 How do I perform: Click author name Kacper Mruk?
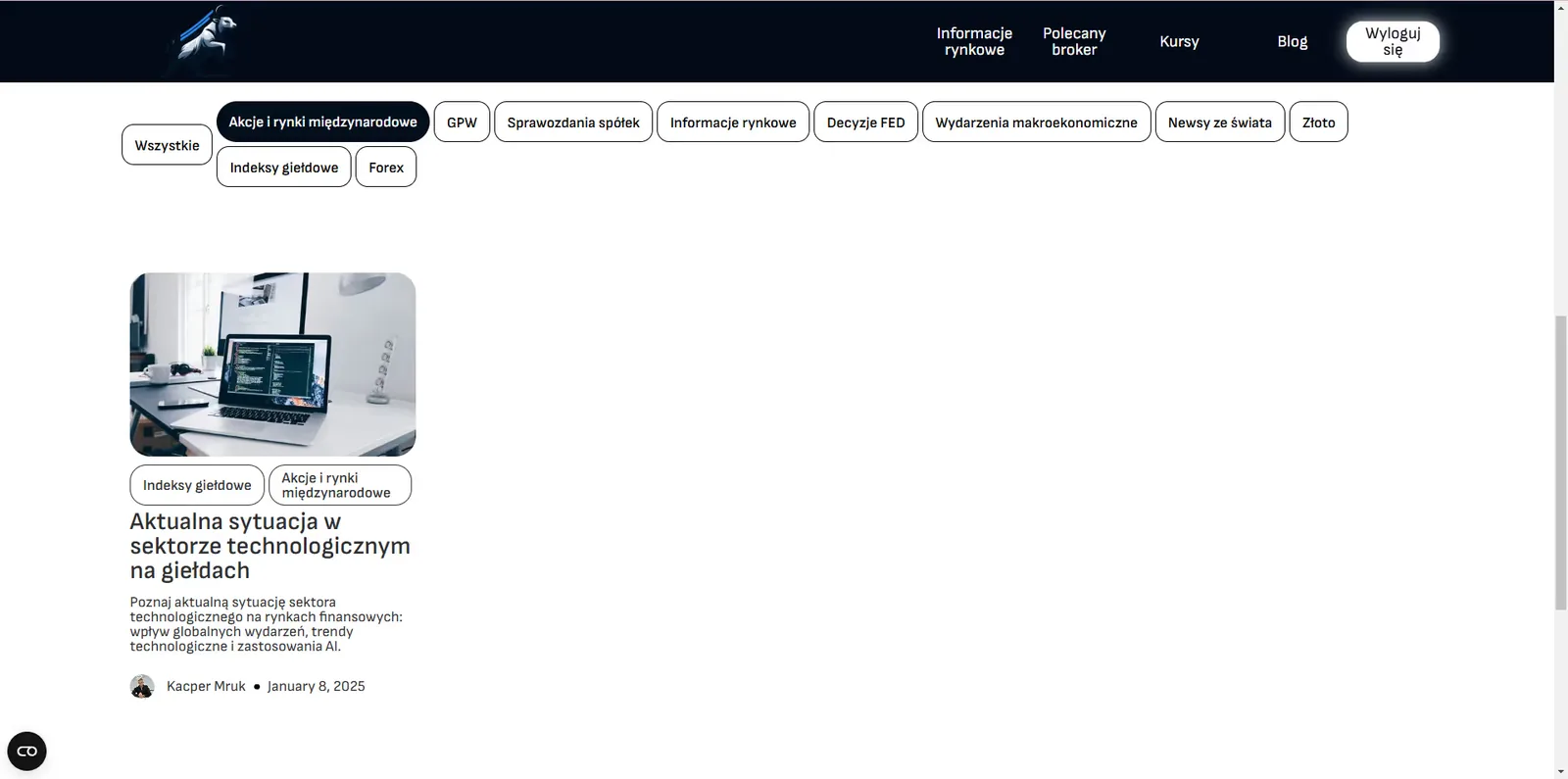point(206,686)
